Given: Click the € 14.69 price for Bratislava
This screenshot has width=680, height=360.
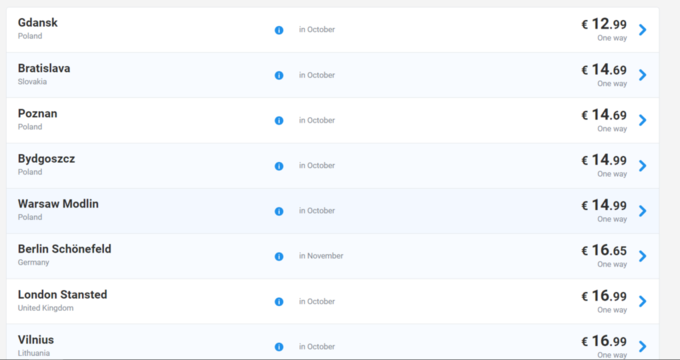Looking at the screenshot, I should (x=604, y=70).
